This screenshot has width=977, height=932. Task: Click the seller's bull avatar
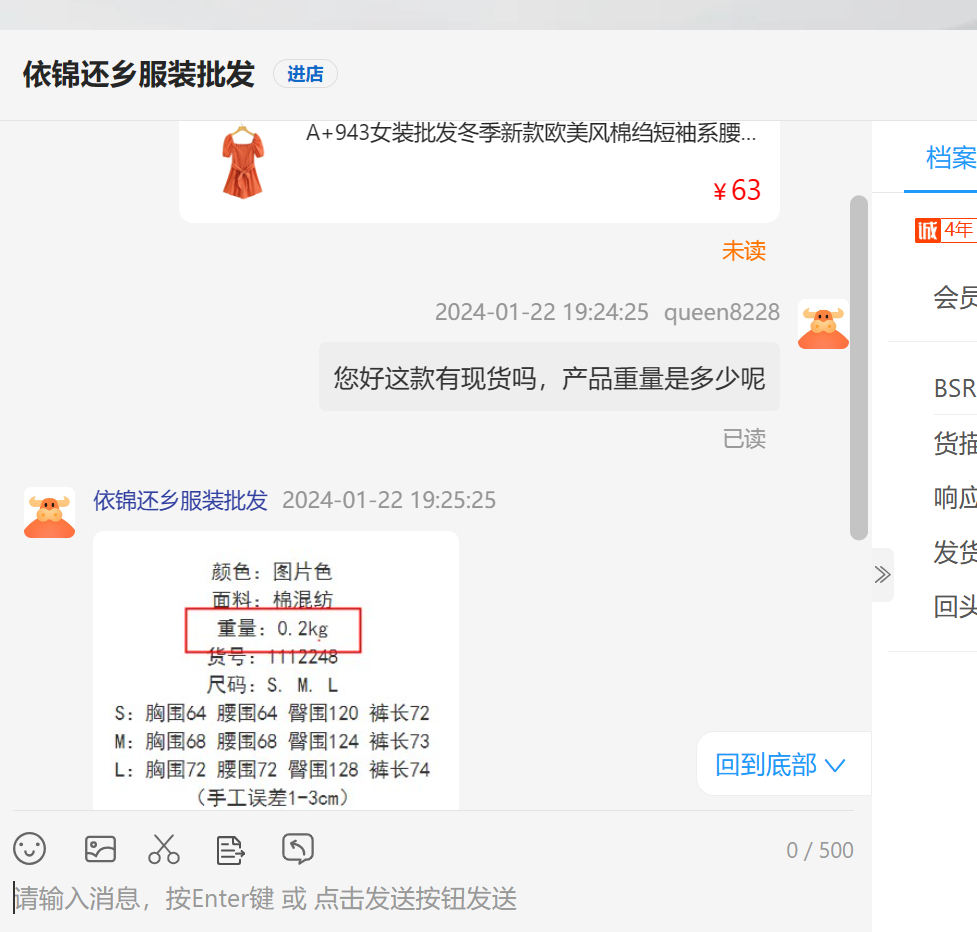pyautogui.click(x=49, y=513)
